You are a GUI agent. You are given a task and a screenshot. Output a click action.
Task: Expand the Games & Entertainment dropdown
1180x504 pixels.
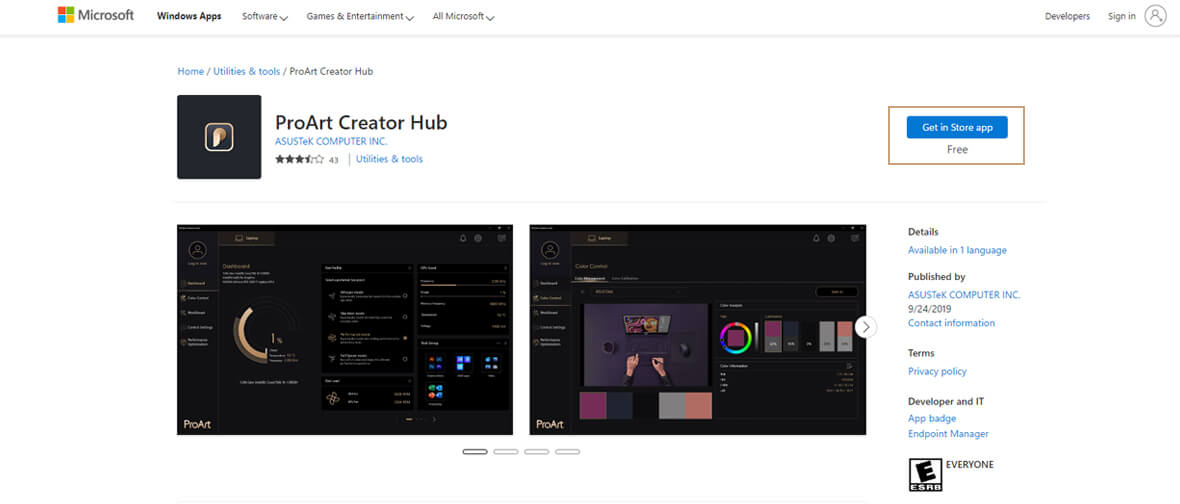pos(360,17)
